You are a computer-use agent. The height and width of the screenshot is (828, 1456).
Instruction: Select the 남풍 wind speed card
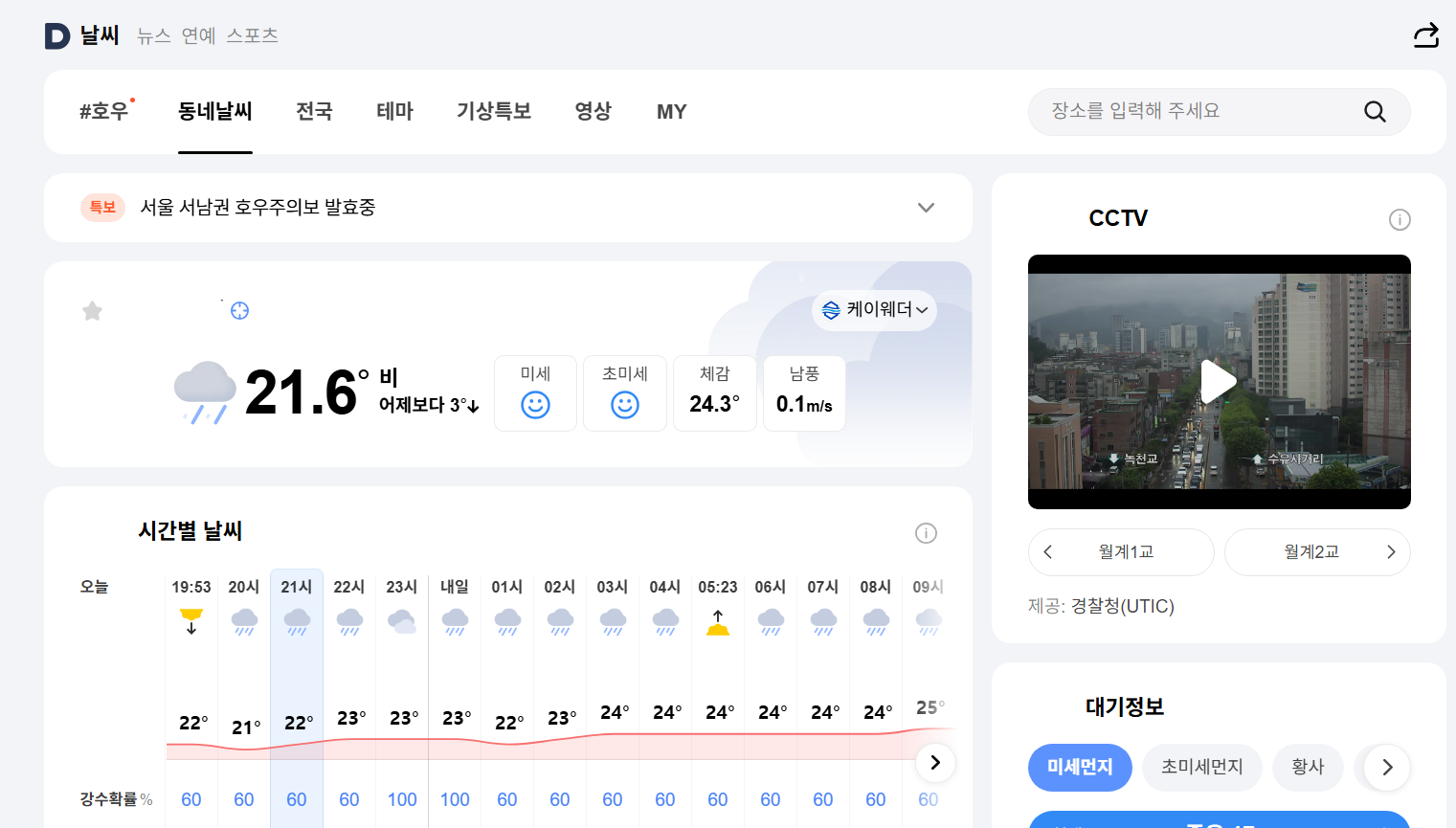tap(804, 392)
